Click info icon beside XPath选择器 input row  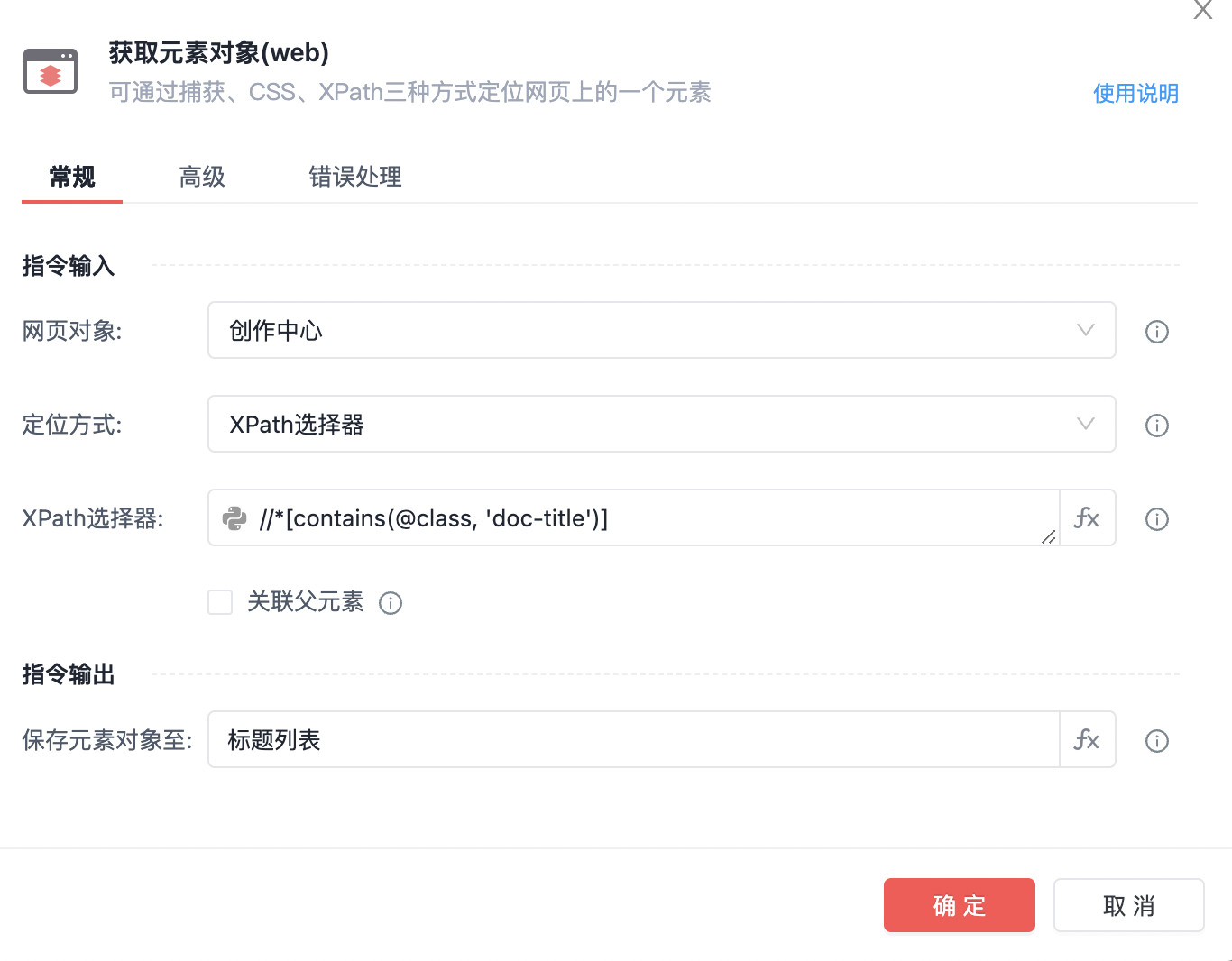[x=1156, y=519]
